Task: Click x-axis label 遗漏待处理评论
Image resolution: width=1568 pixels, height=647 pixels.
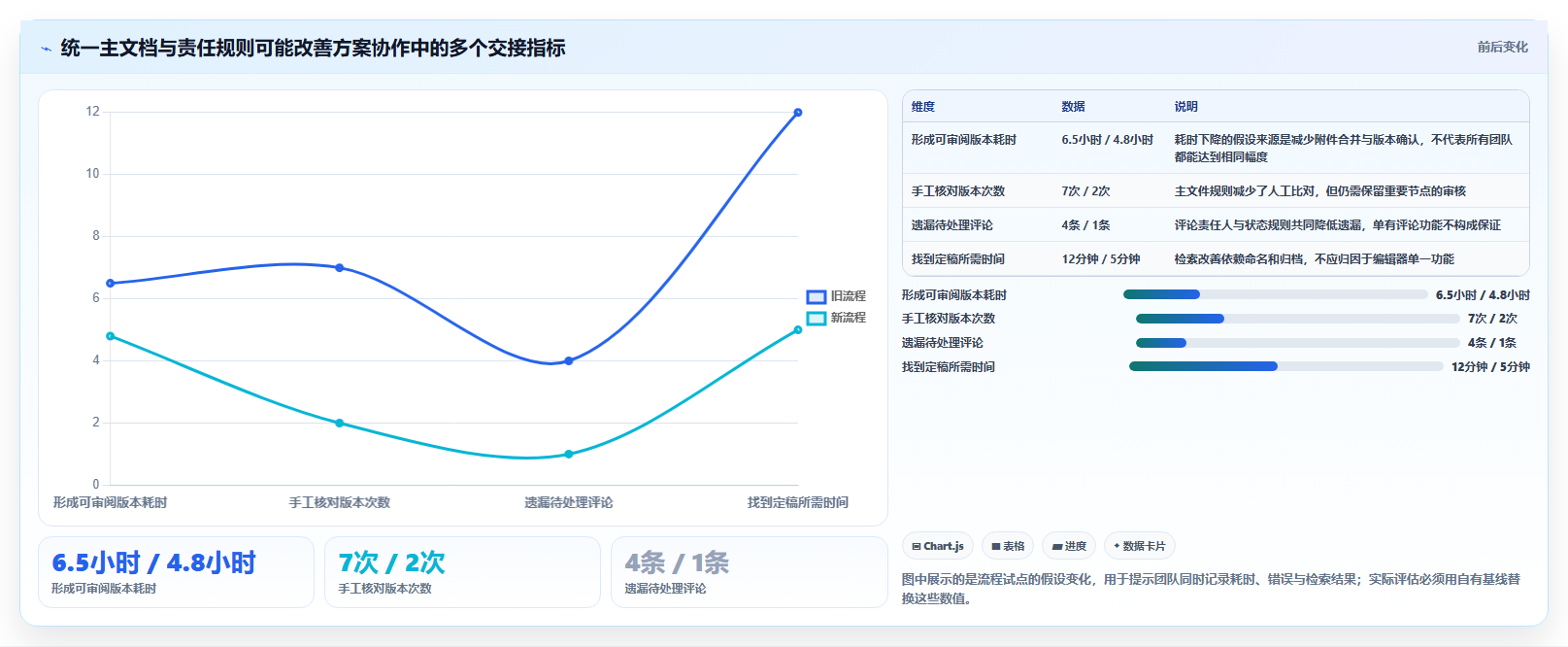Action: tap(569, 502)
